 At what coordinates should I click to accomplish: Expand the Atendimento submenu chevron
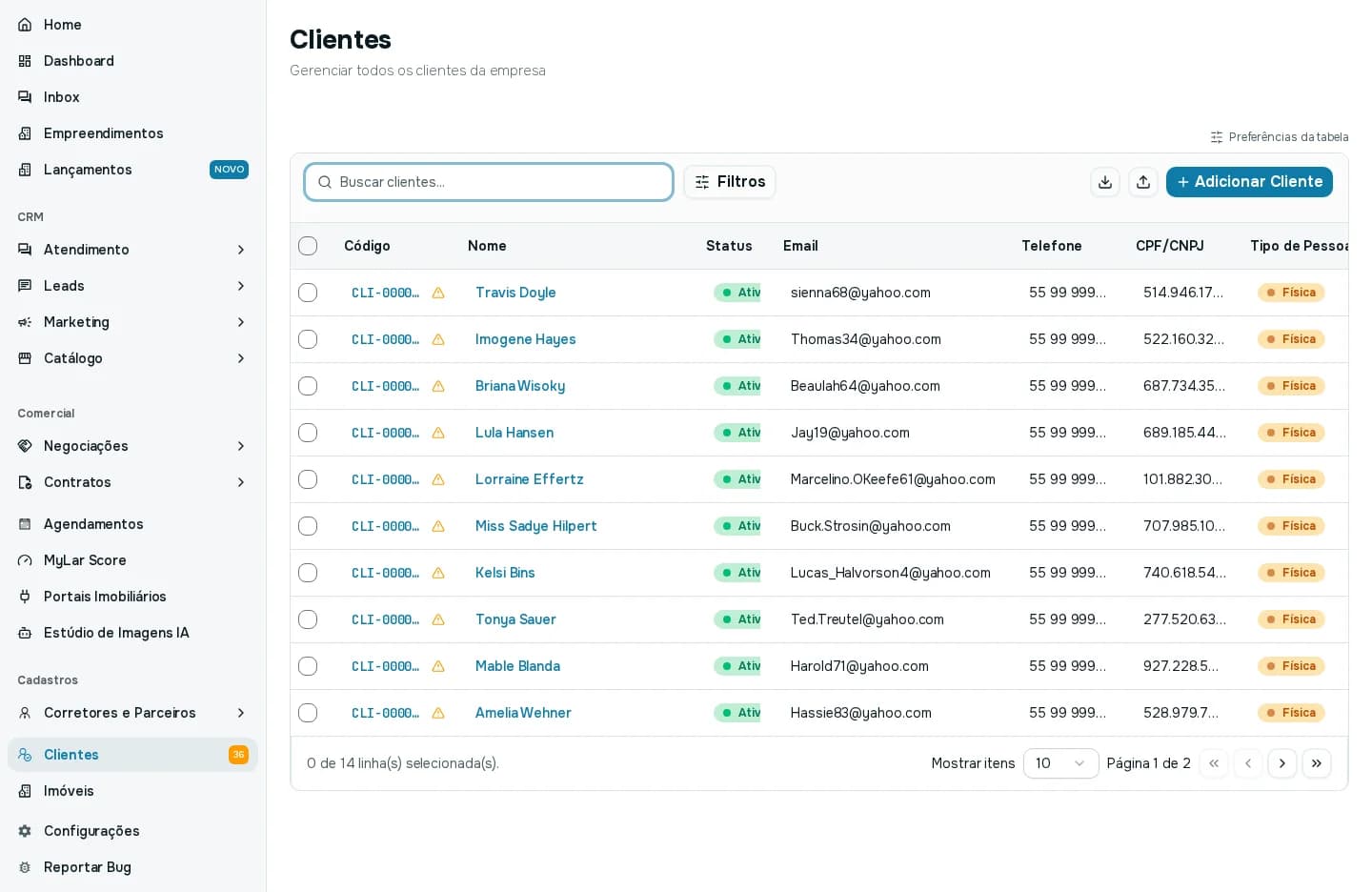coord(241,250)
